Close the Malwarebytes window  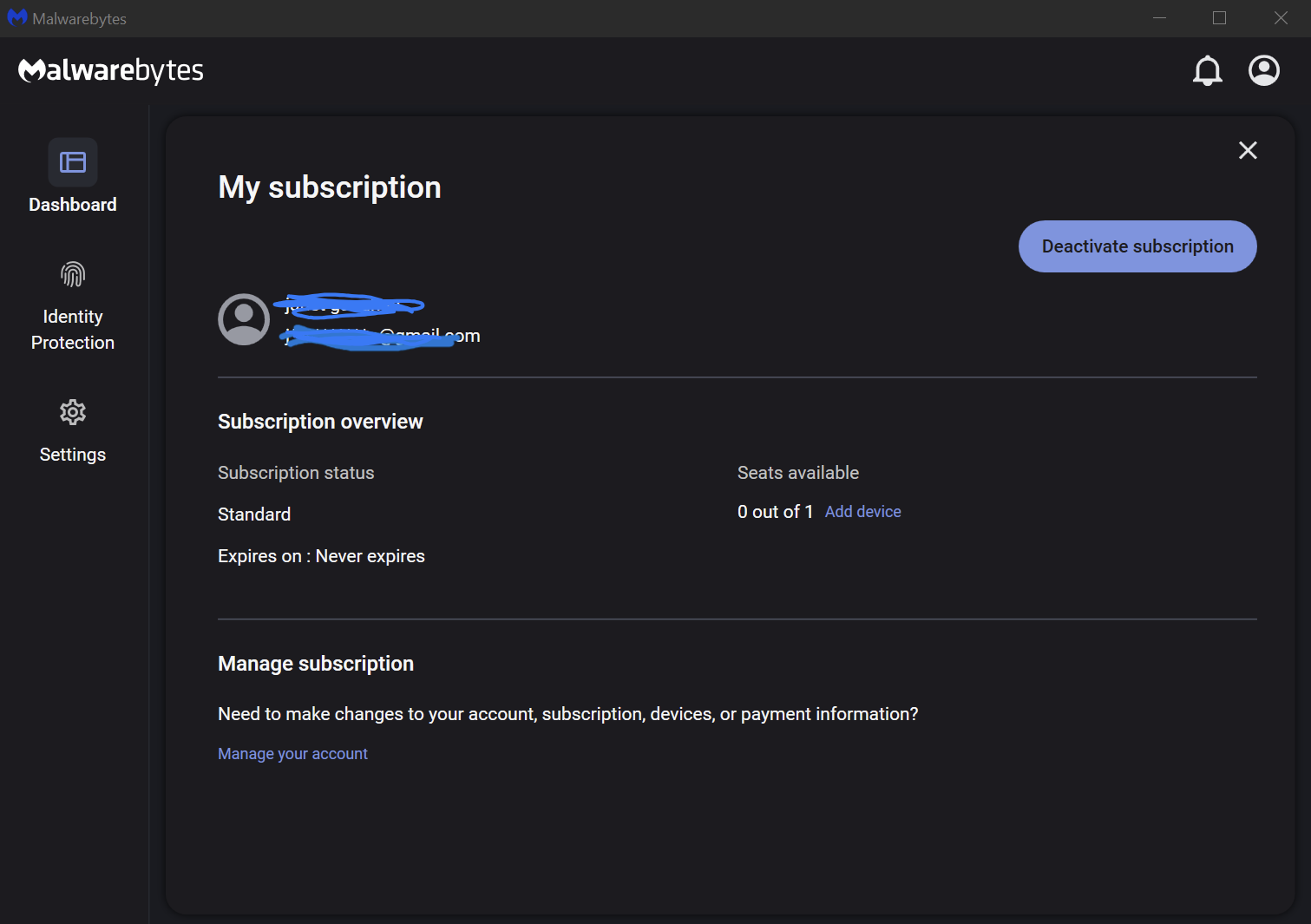[1281, 18]
